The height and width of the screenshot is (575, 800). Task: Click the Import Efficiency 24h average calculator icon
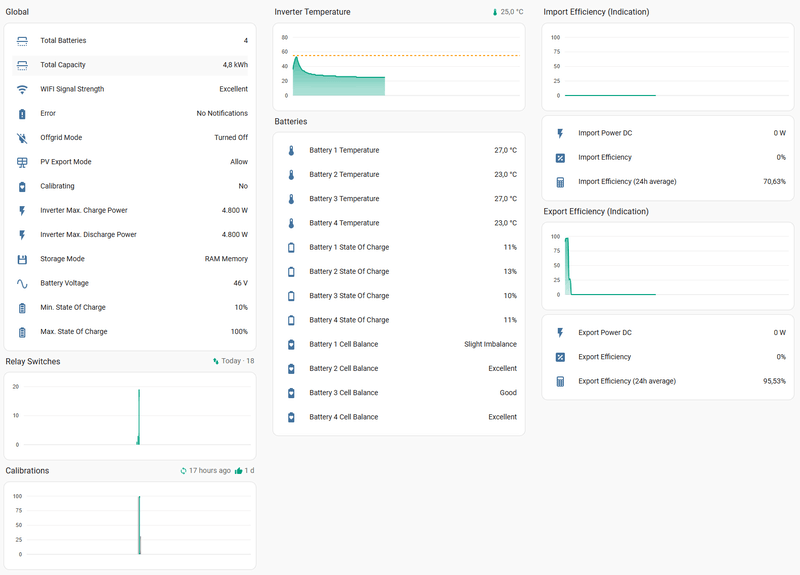tap(560, 182)
